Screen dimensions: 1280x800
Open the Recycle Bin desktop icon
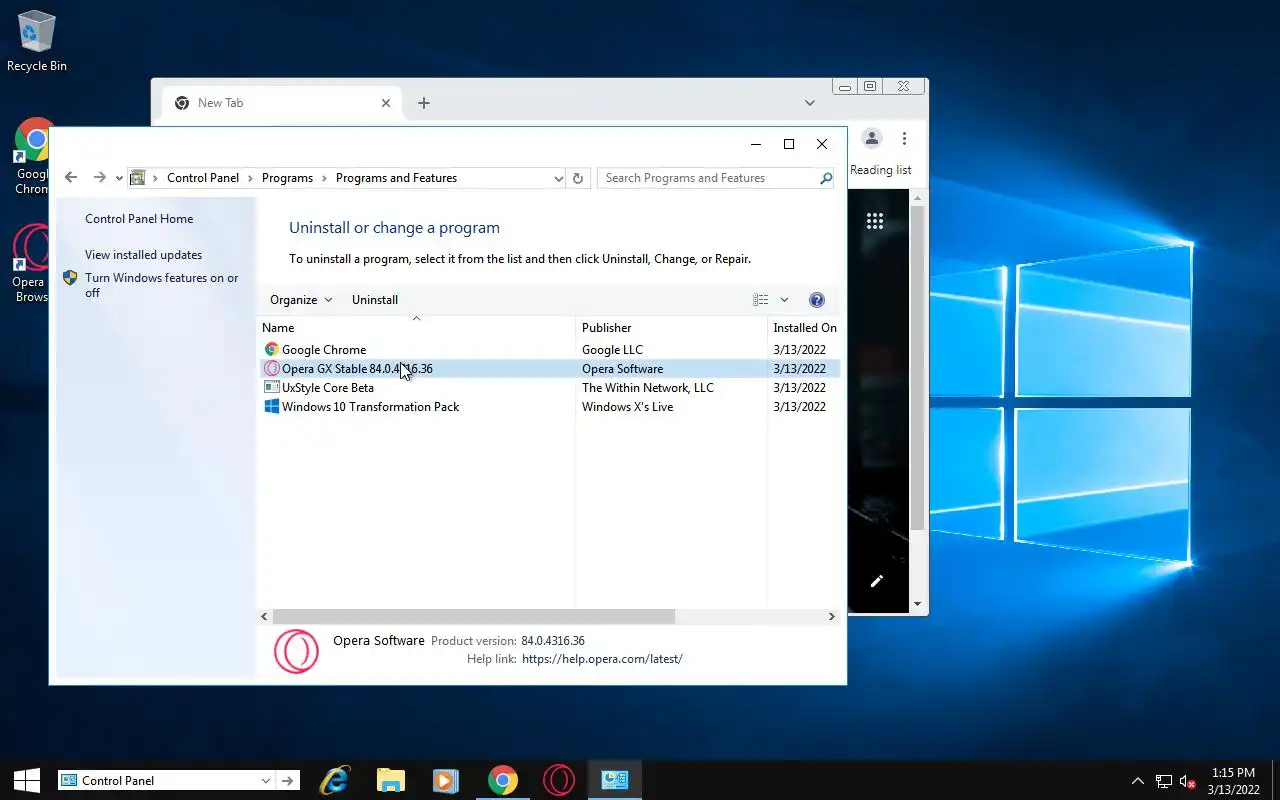tap(36, 42)
